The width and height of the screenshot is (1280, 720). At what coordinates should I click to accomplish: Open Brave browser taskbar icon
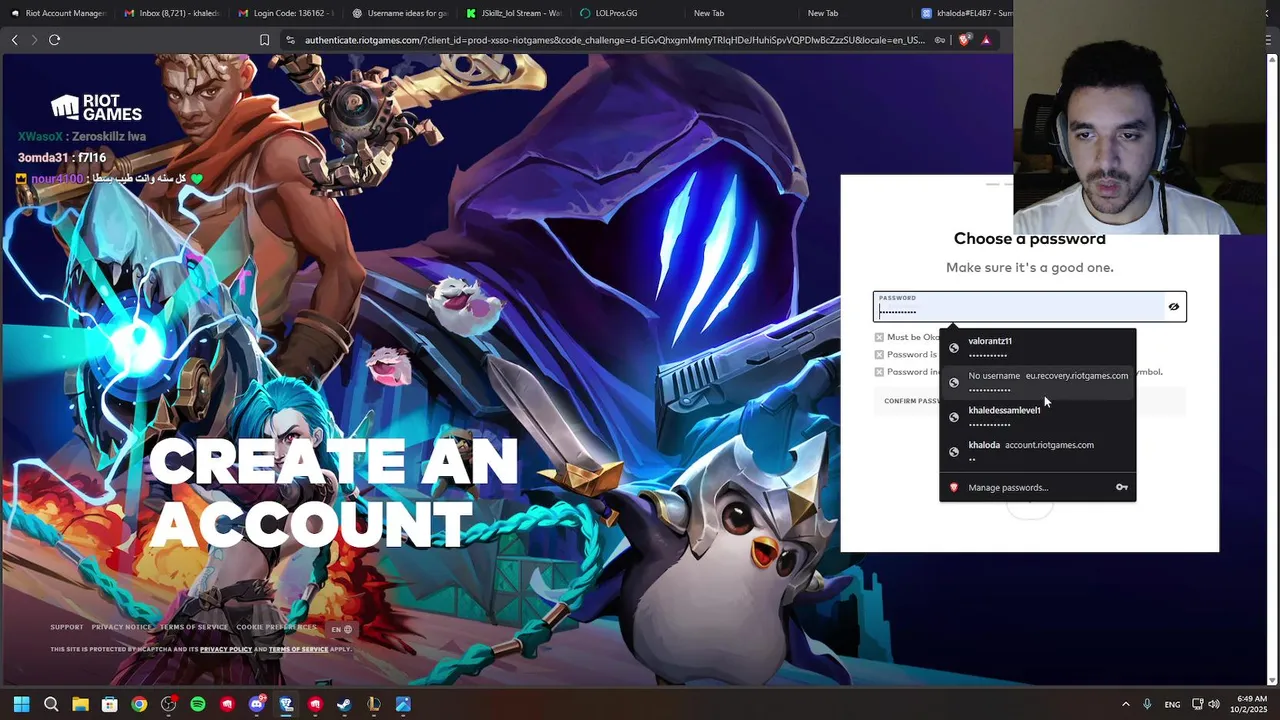[286, 704]
